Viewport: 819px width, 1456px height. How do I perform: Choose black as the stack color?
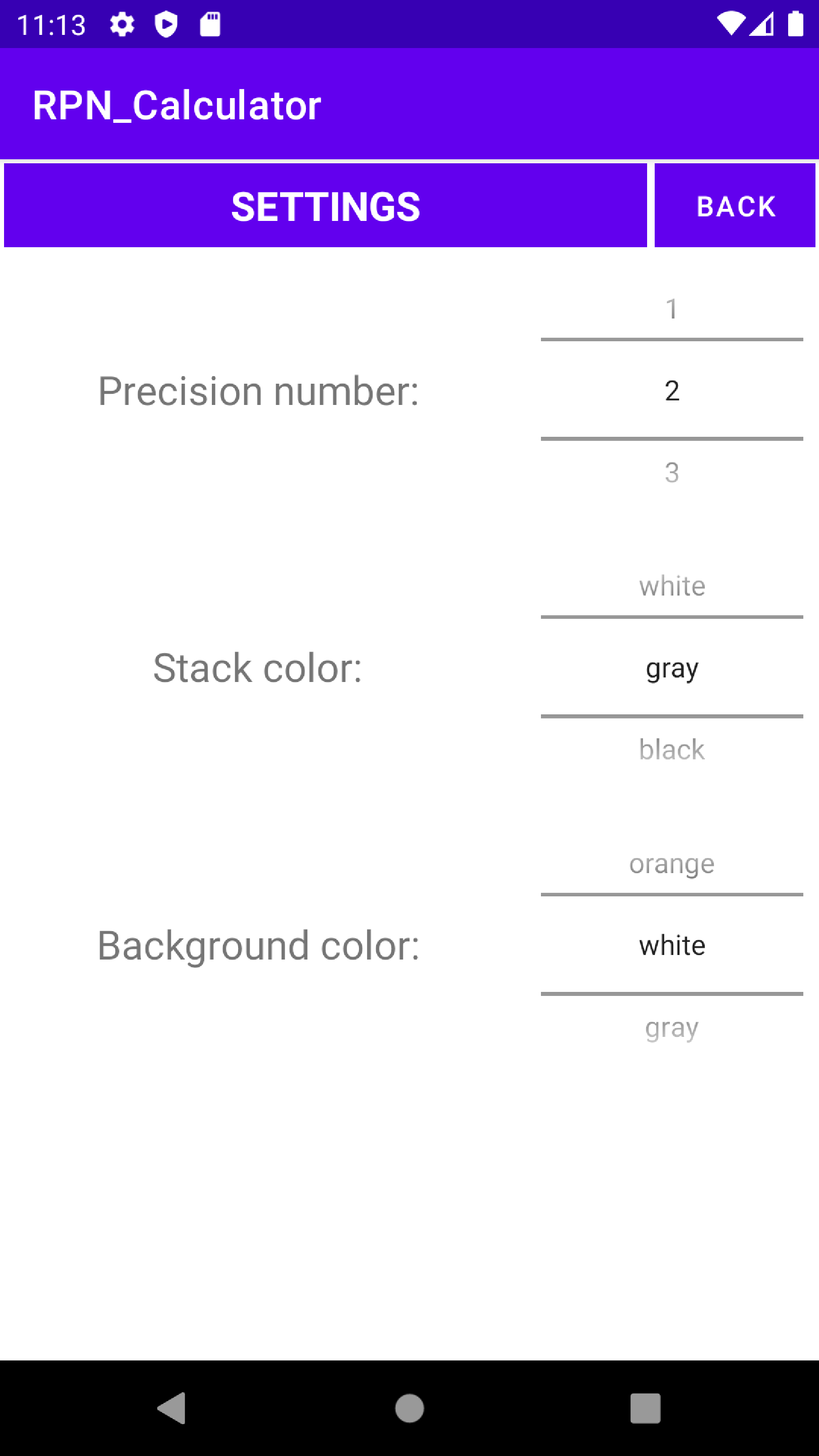(x=671, y=749)
